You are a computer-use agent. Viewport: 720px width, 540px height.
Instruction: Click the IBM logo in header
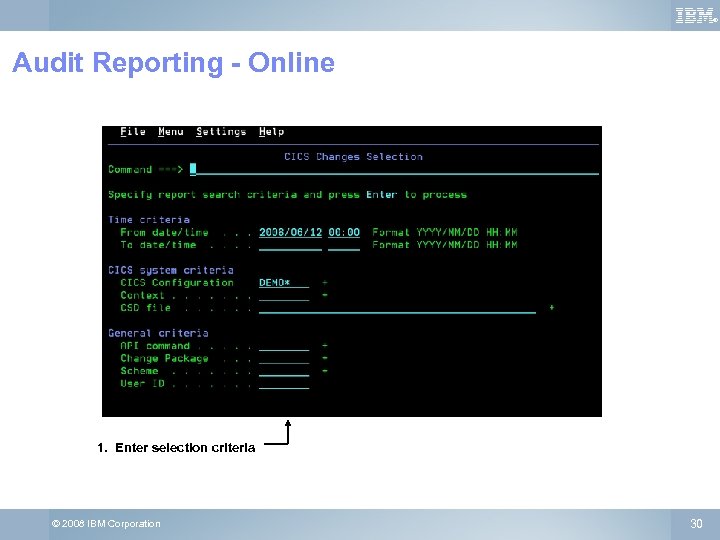pos(696,16)
